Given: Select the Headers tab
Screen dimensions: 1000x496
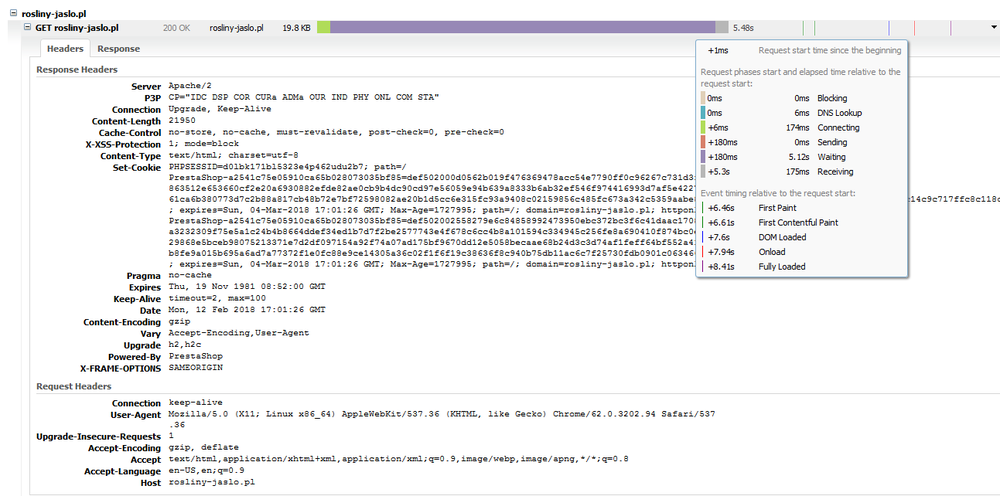Looking at the screenshot, I should pyautogui.click(x=65, y=48).
